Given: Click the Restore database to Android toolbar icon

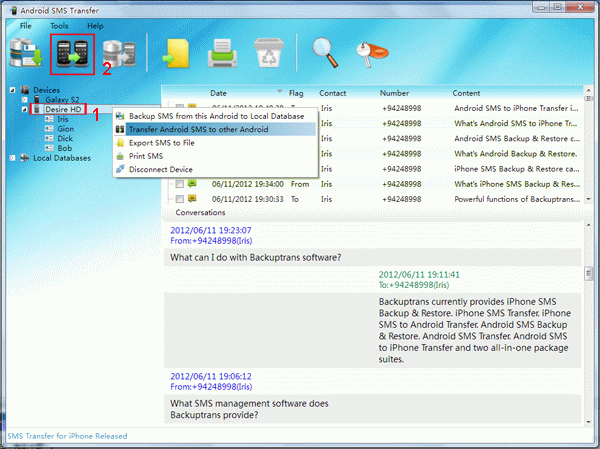Looking at the screenshot, I should 119,54.
